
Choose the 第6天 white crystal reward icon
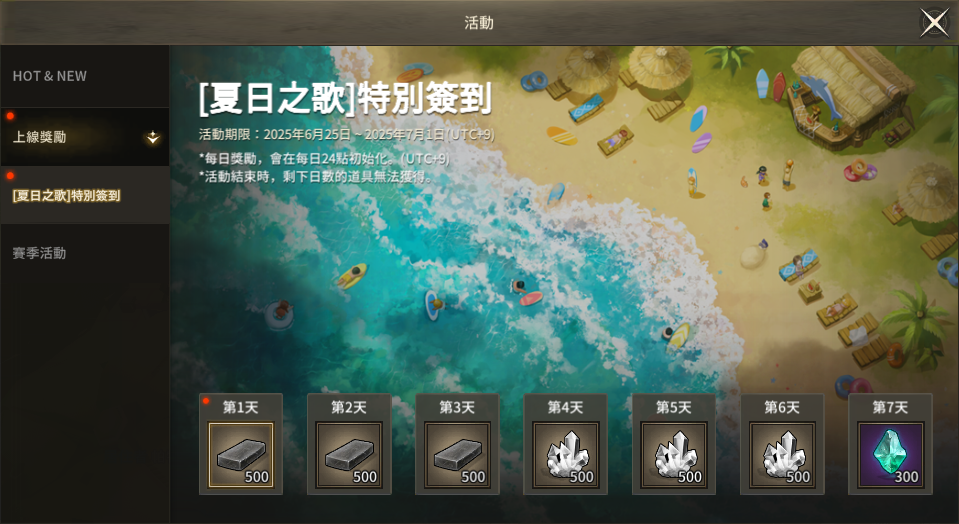[x=782, y=455]
